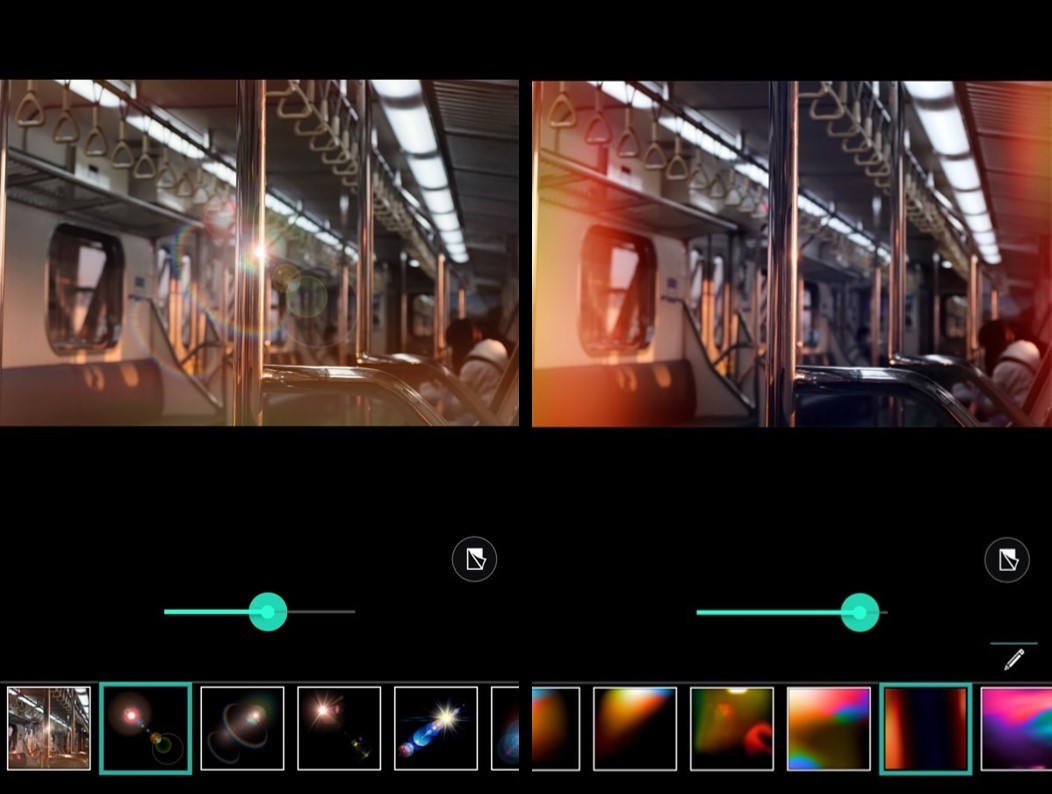Screen dimensions: 1052x794
Task: Click the teal underline above the pencil icon
Action: (x=1014, y=641)
